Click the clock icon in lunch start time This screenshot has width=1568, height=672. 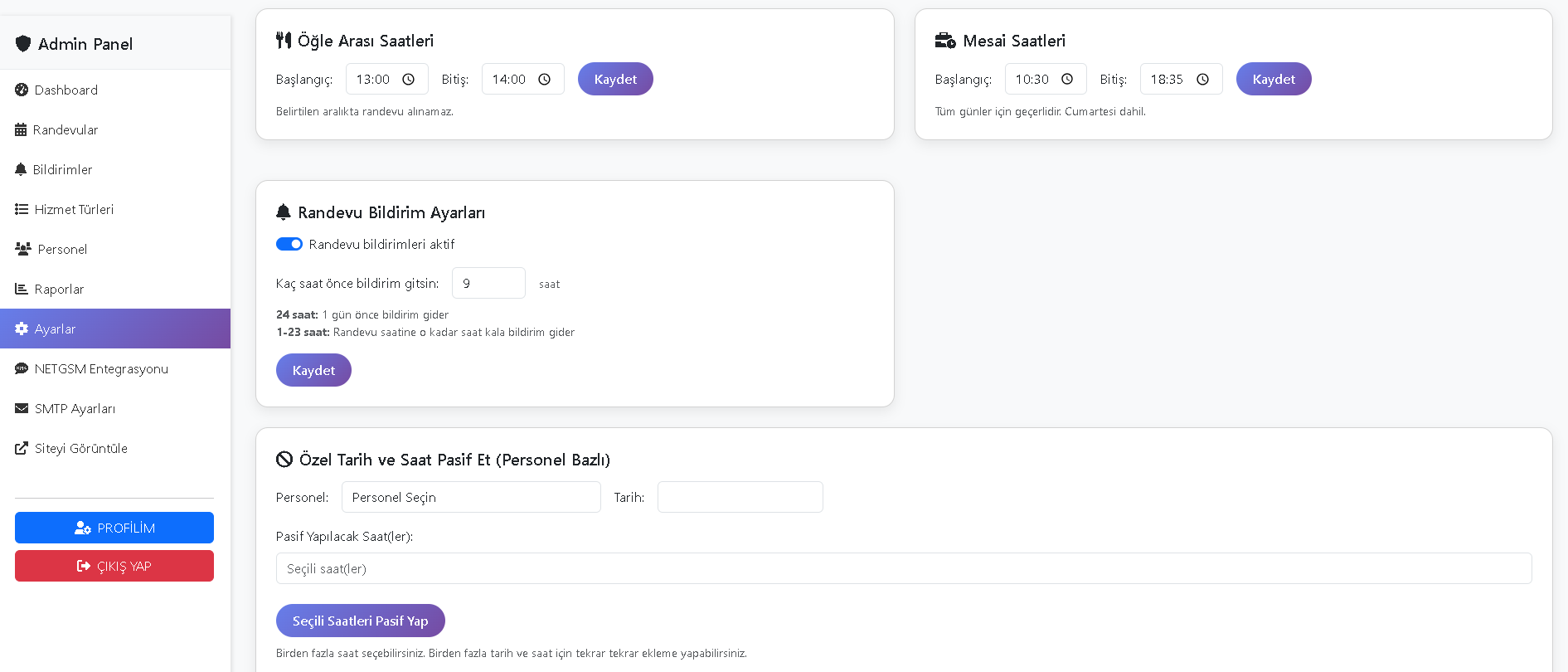coord(409,80)
